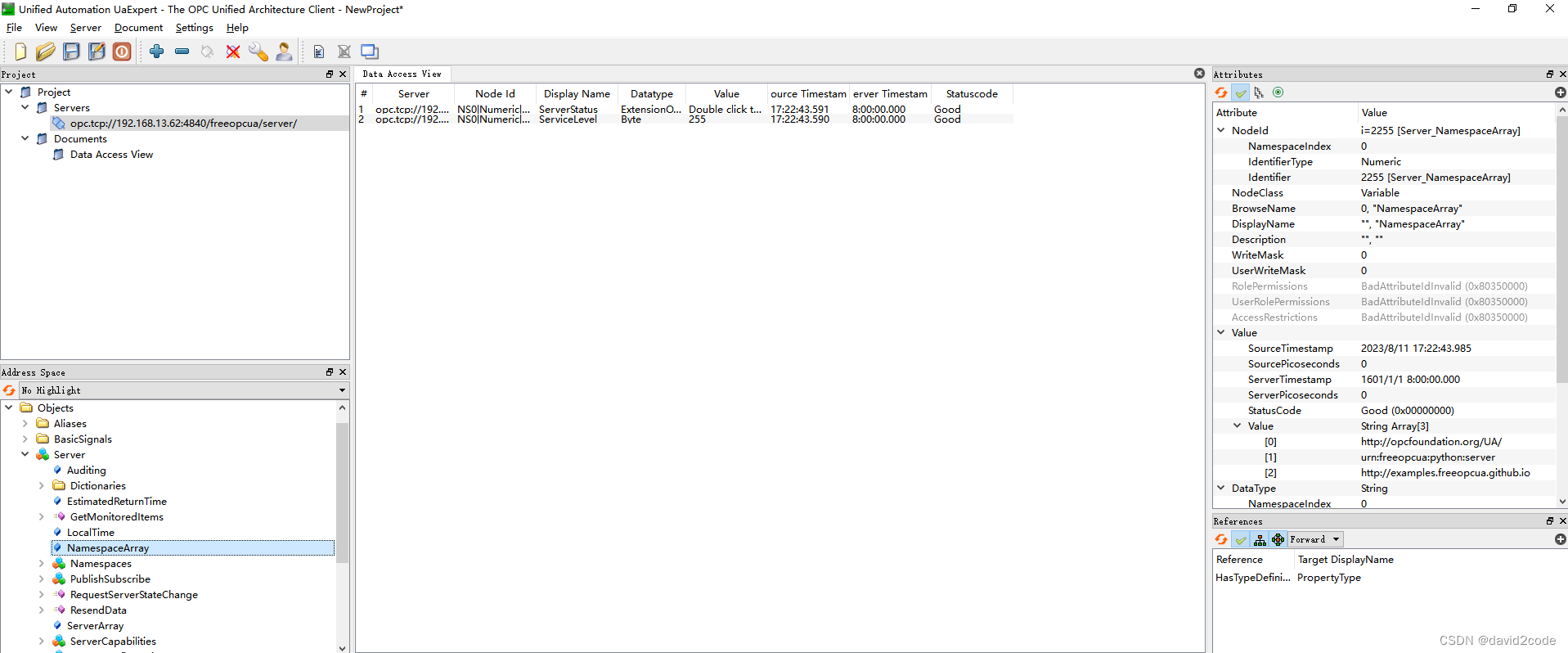The image size is (1568, 653).
Task: Select the opc.tcp freeopcua server entry
Action: [x=183, y=123]
